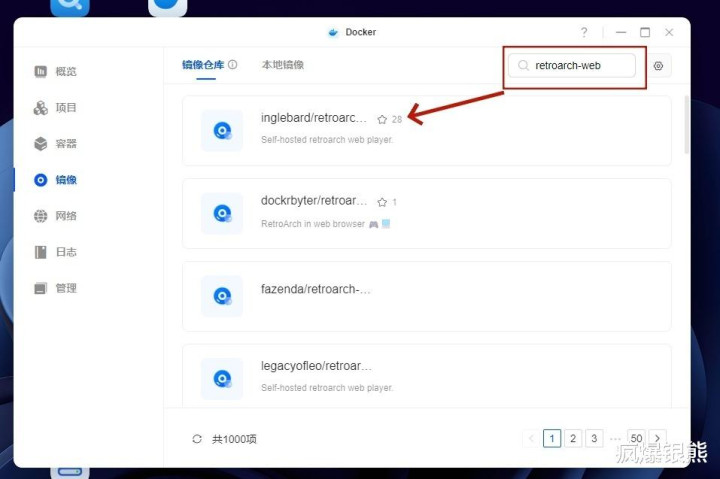Click the 网络 globe icon
Screen dimensions: 720x479
click(40, 216)
